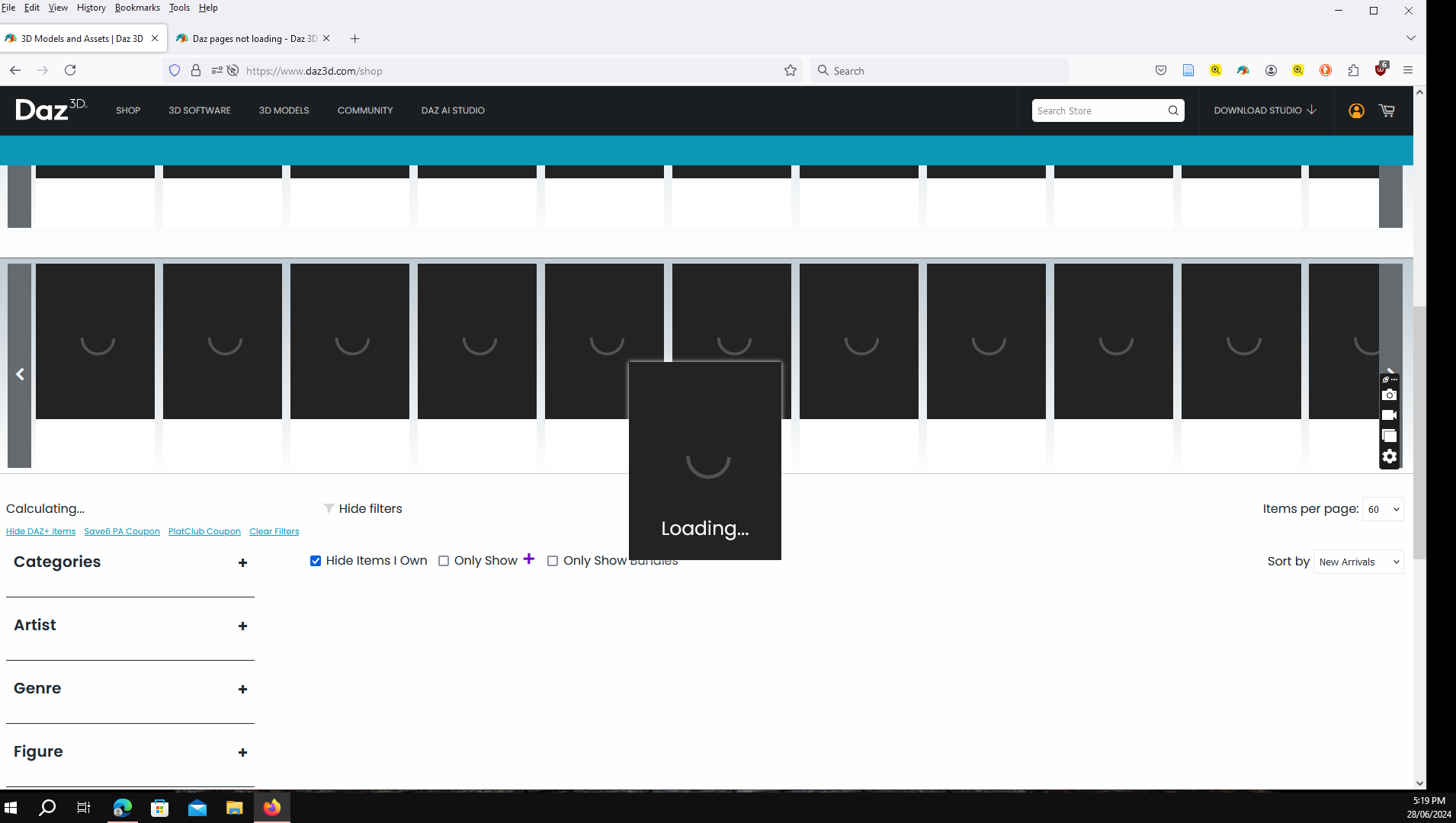Apply PlatClub Coupon link
The width and height of the screenshot is (1456, 823).
204,532
